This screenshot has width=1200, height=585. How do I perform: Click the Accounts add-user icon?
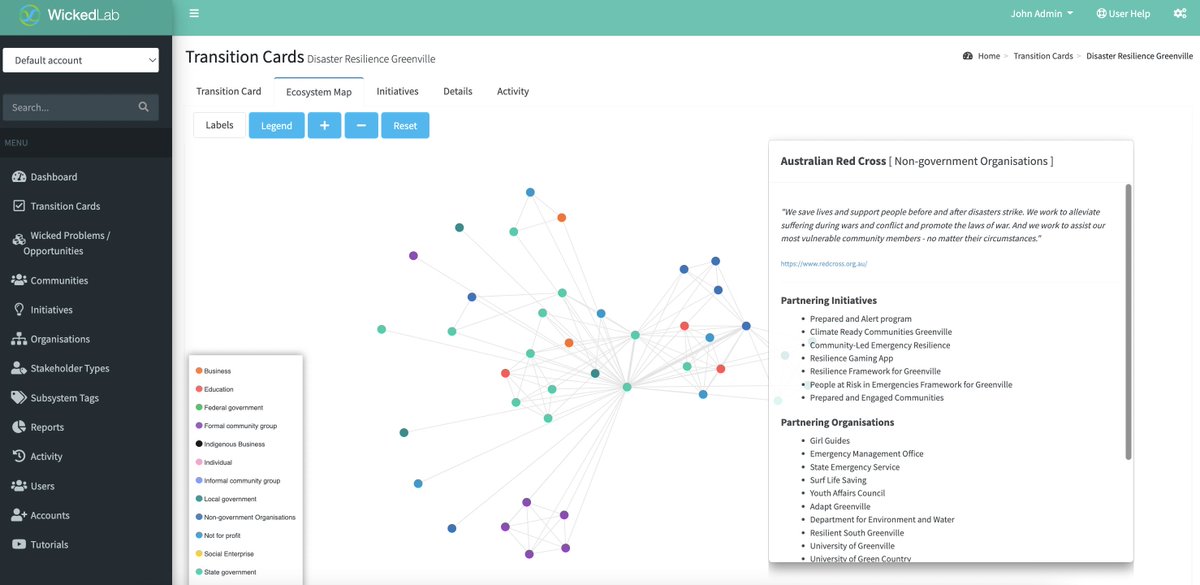(19, 515)
